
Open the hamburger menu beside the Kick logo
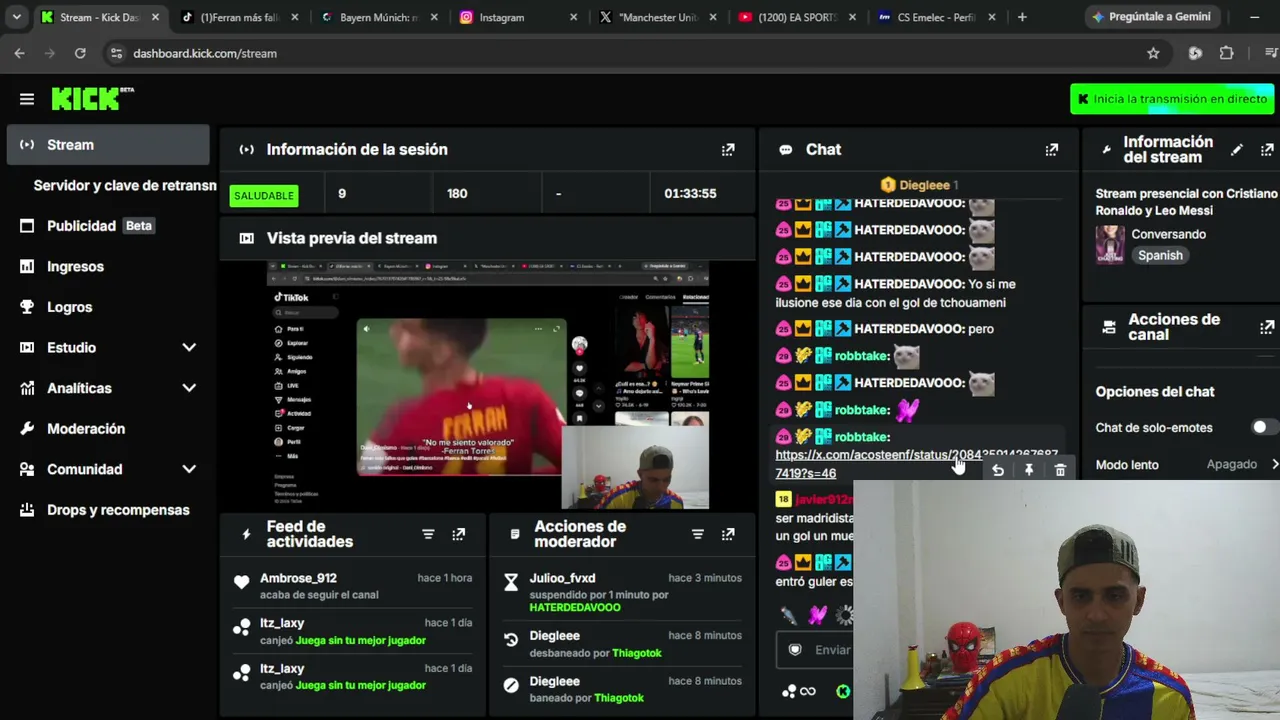27,99
